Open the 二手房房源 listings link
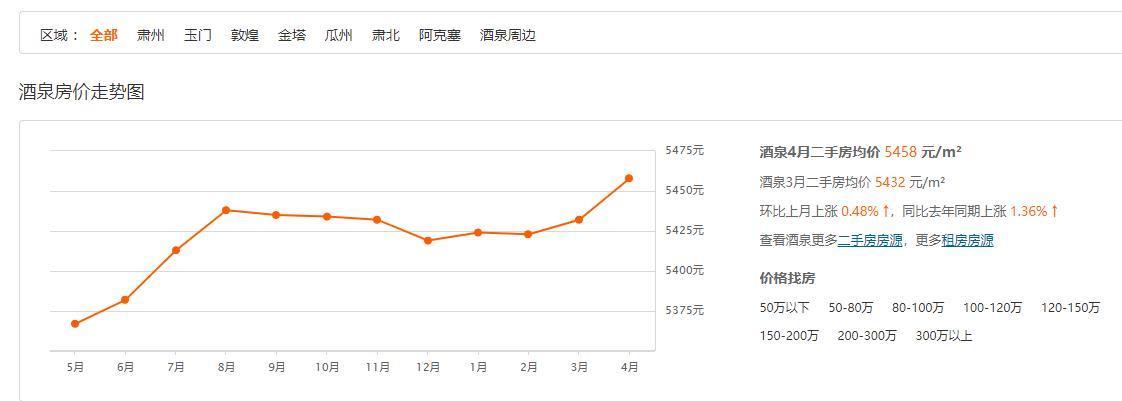The image size is (1122, 401). (x=870, y=241)
